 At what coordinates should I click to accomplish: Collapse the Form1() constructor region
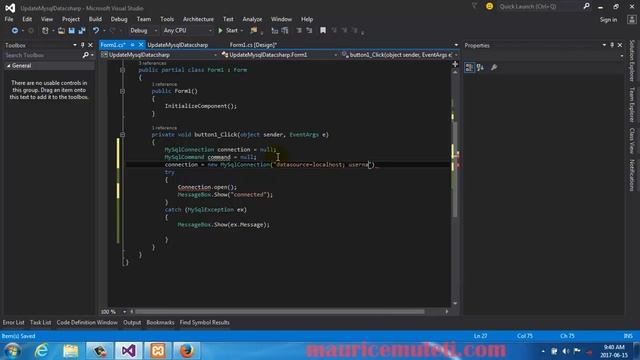(122, 91)
